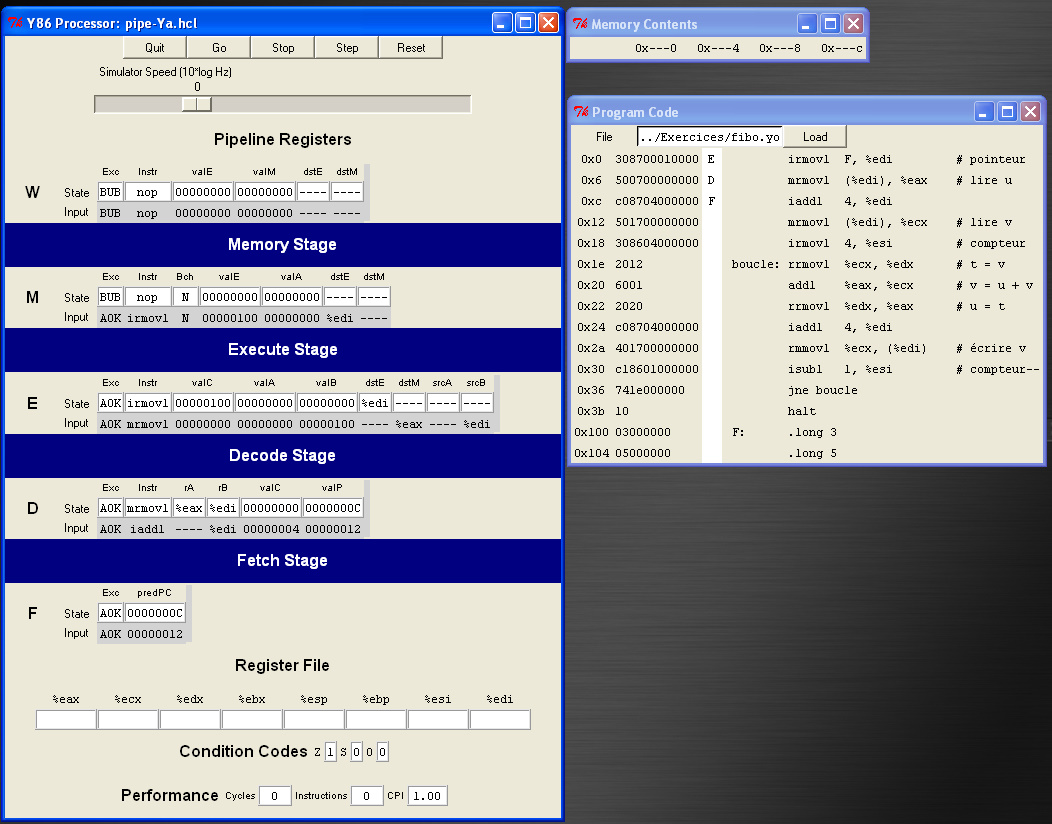Click the Z condition code value box
Viewport: 1052px width, 824px height.
click(330, 752)
